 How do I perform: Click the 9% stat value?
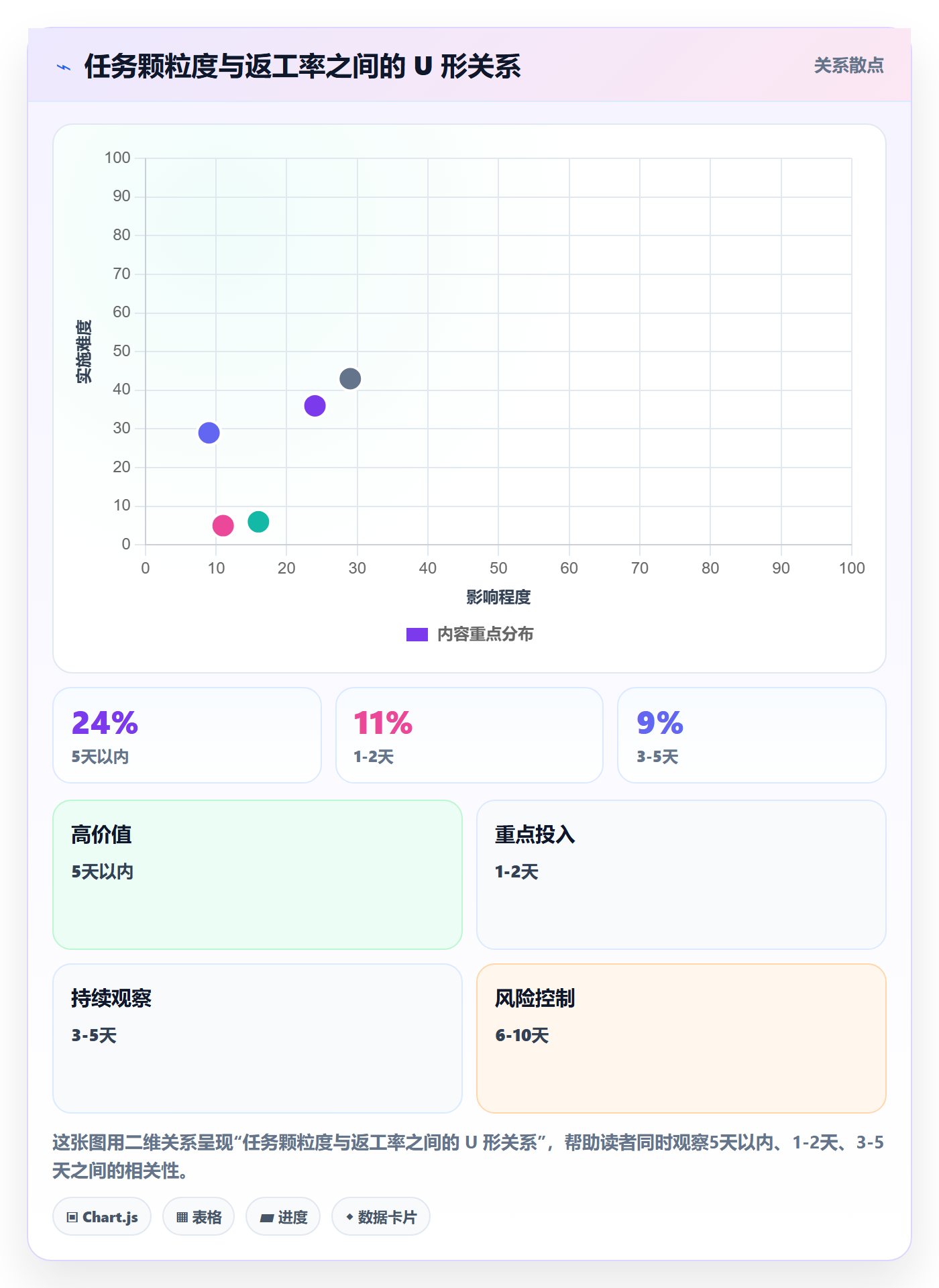[x=660, y=723]
